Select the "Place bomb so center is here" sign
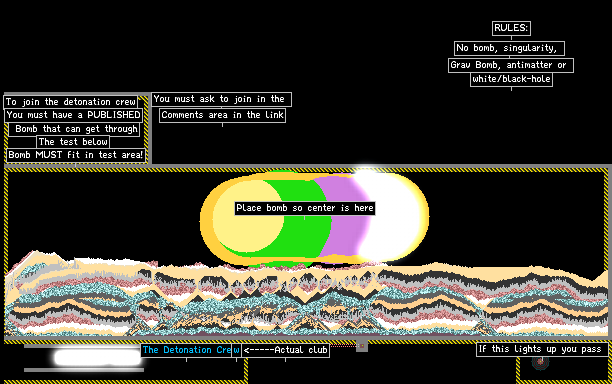Screen dimensions: 612x384 (305, 208)
